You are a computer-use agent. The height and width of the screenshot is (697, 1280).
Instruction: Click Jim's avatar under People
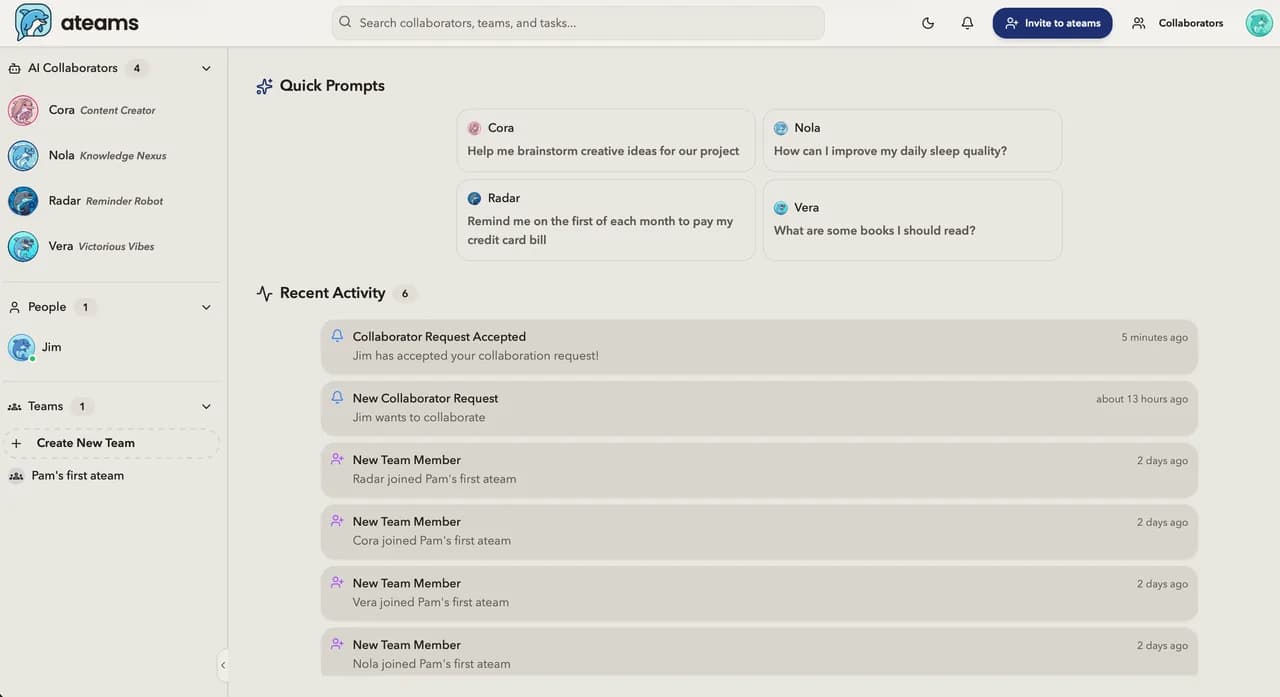pyautogui.click(x=22, y=347)
